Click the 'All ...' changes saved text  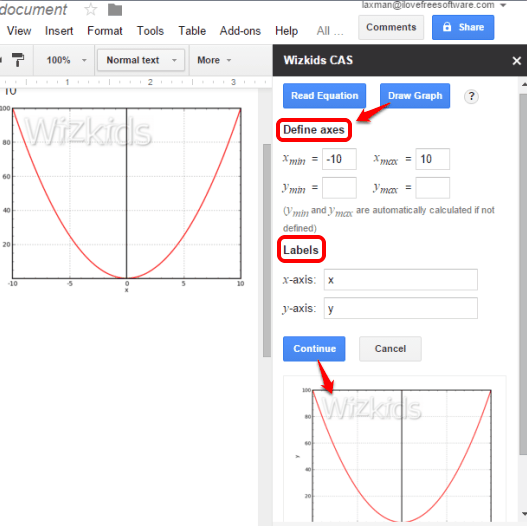(x=330, y=31)
